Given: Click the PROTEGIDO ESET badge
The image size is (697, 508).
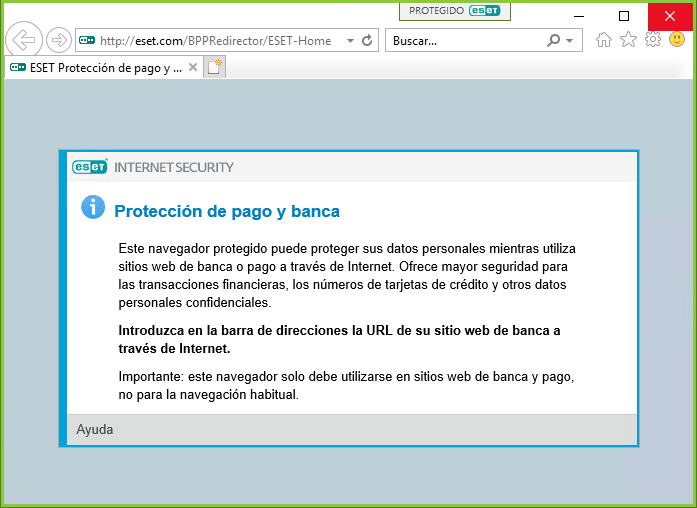Looking at the screenshot, I should coord(455,11).
